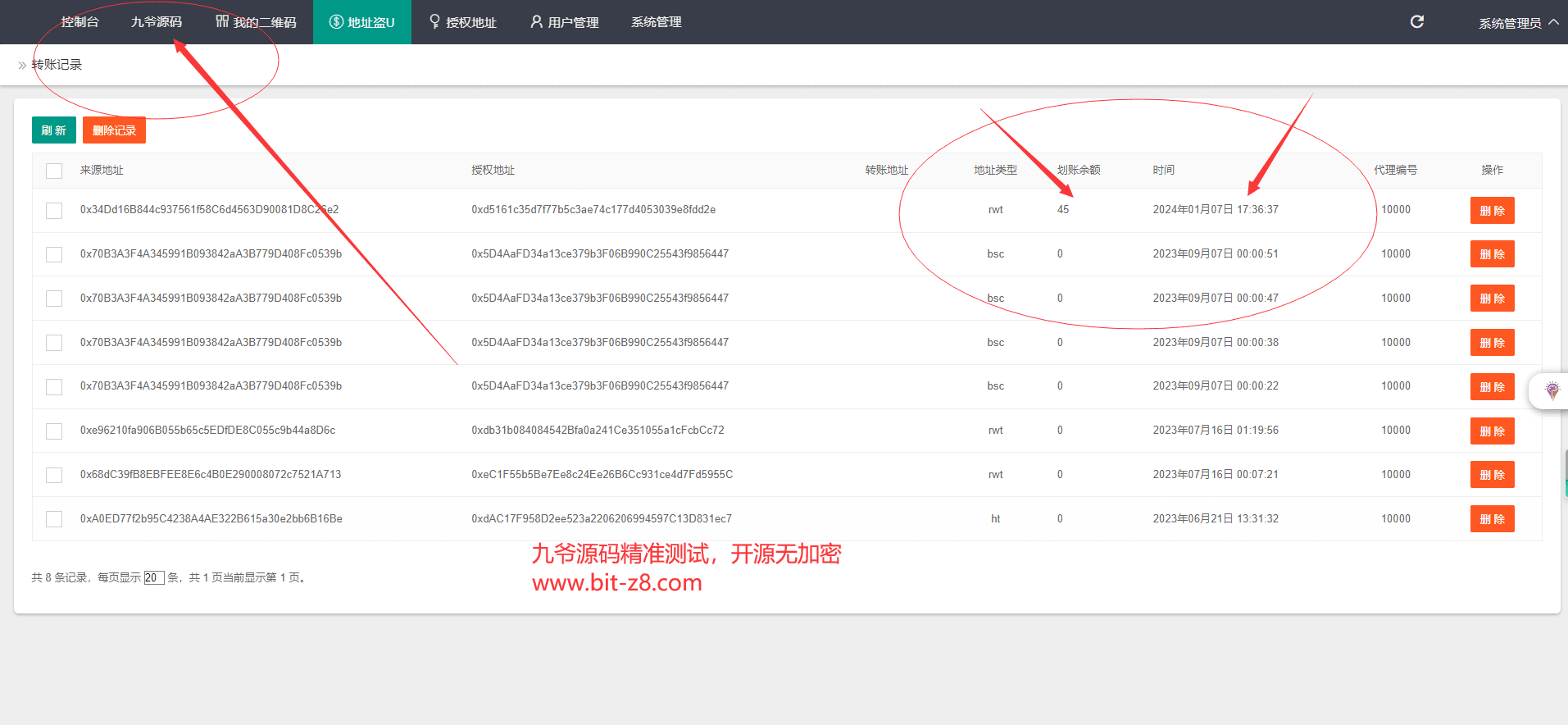This screenshot has width=1568, height=725.
Task: Open the 九爷源码 navigation menu
Action: point(156,22)
